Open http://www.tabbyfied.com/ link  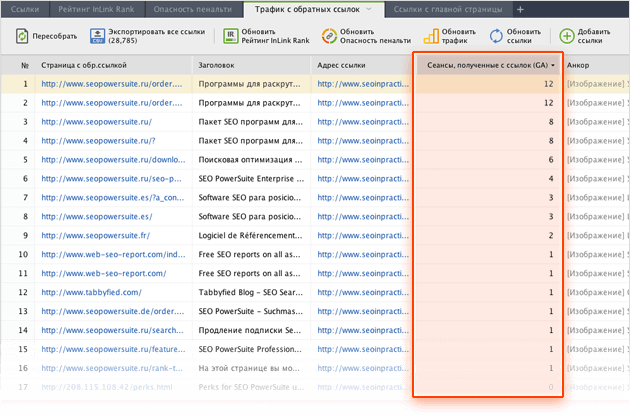[91, 292]
